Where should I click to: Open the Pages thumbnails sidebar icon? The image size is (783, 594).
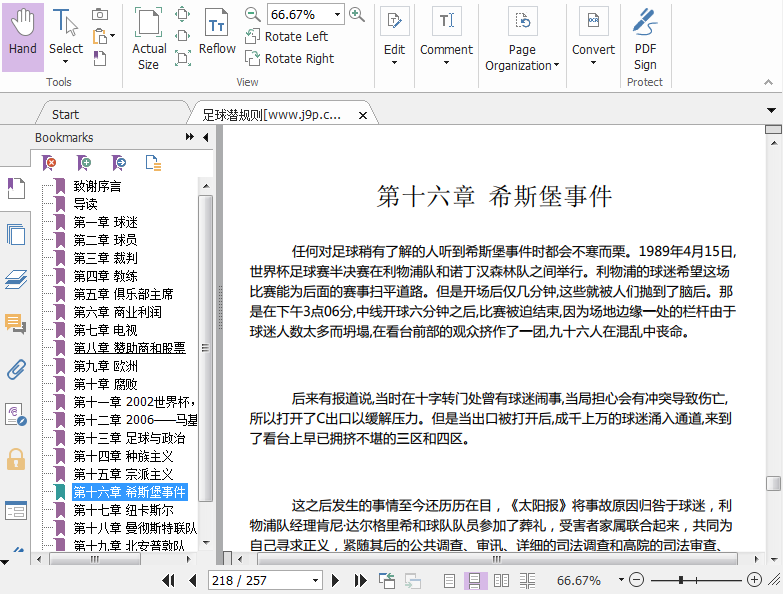click(16, 235)
